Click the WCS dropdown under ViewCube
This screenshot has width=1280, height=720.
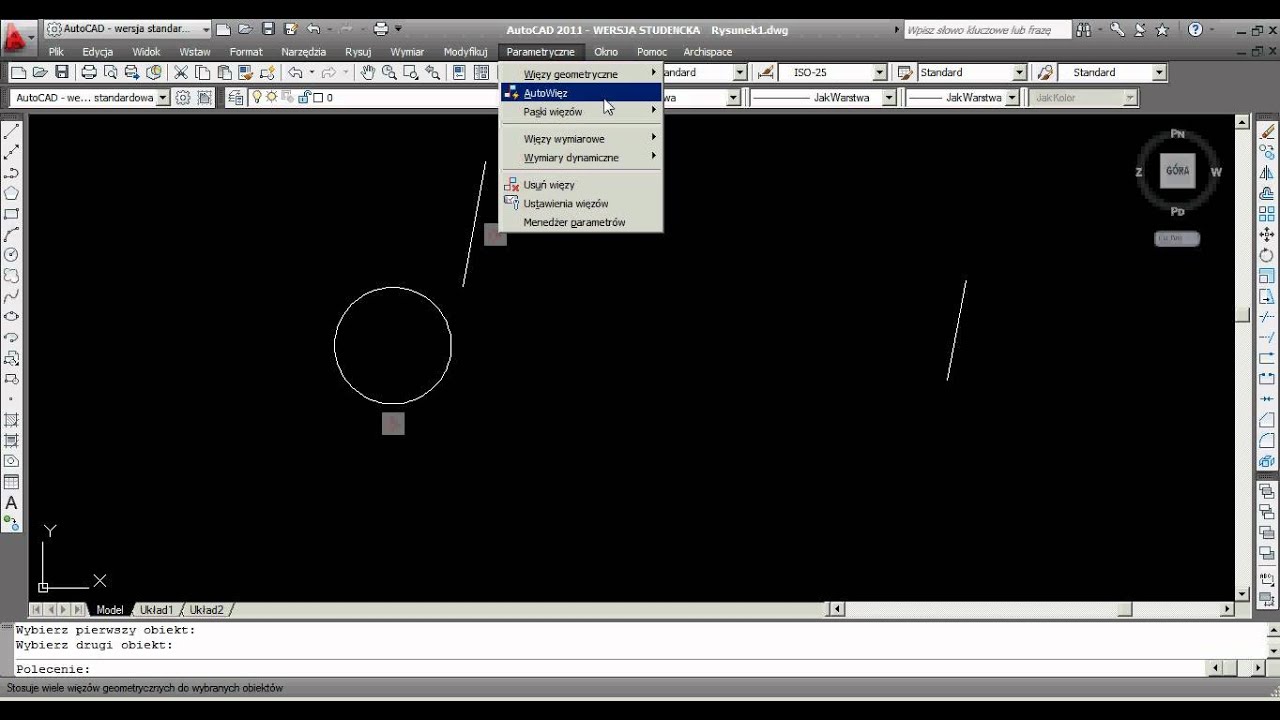pyautogui.click(x=1176, y=238)
